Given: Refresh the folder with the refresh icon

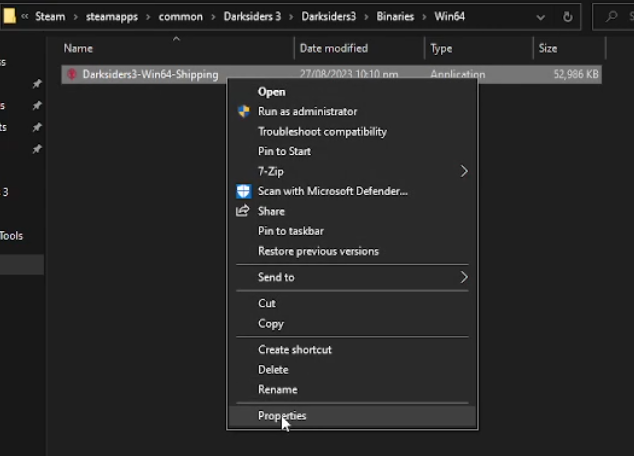Looking at the screenshot, I should (x=568, y=17).
